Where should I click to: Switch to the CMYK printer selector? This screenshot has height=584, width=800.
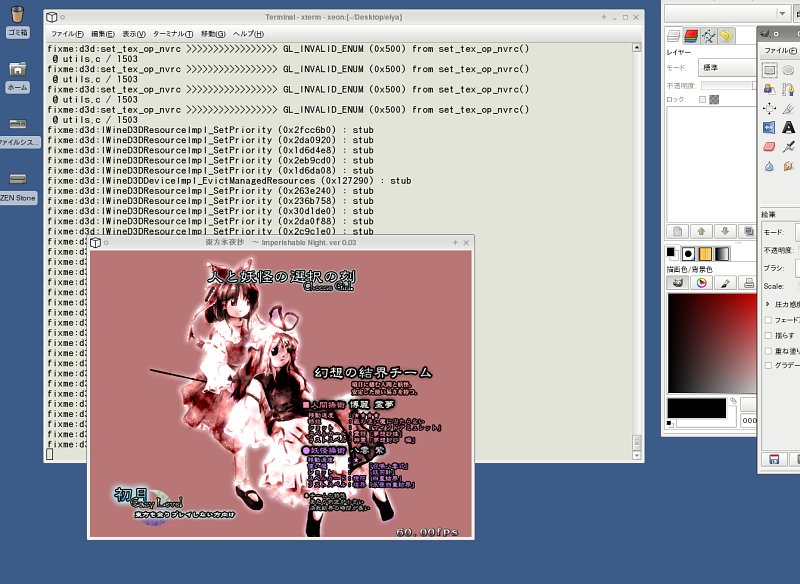tap(748, 283)
